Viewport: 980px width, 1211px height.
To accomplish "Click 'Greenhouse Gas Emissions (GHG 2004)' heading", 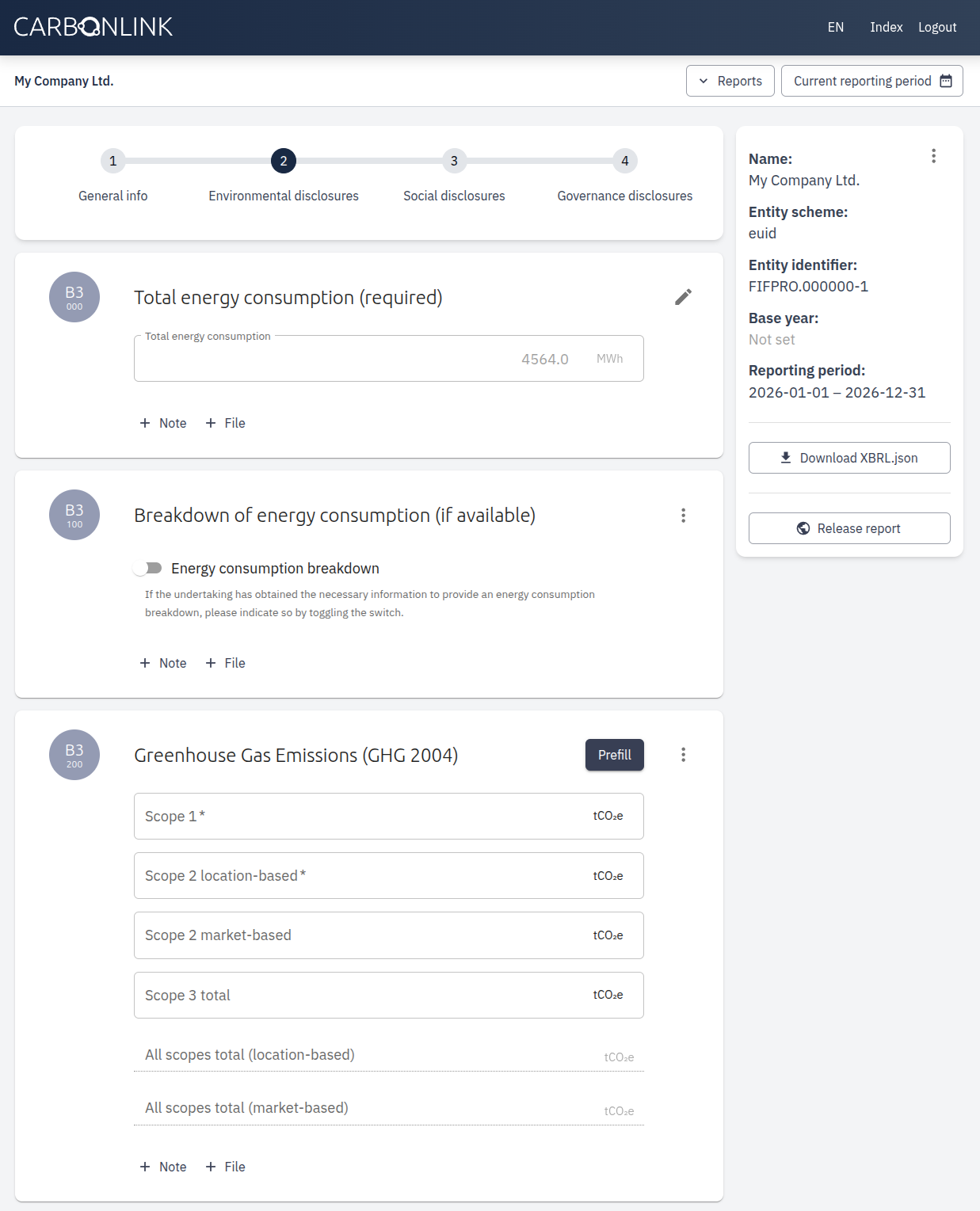I will pos(296,756).
